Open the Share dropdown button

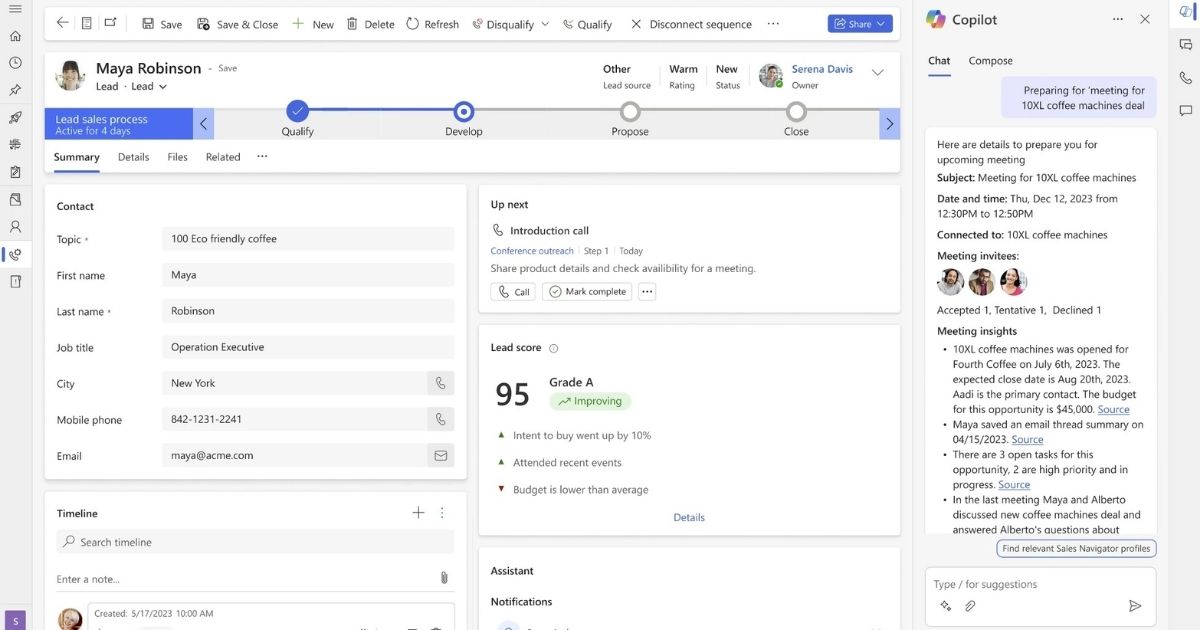[859, 24]
